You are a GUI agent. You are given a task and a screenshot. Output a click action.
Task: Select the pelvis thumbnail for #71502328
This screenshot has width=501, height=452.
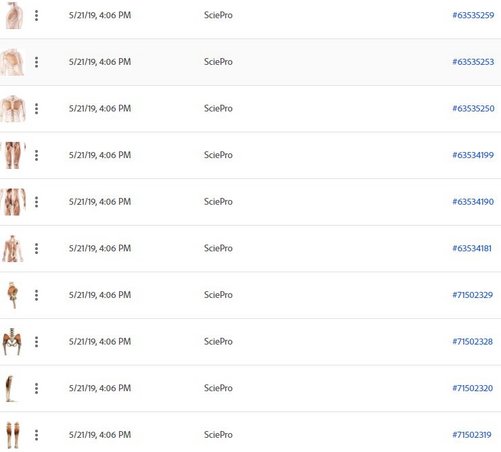pyautogui.click(x=12, y=342)
